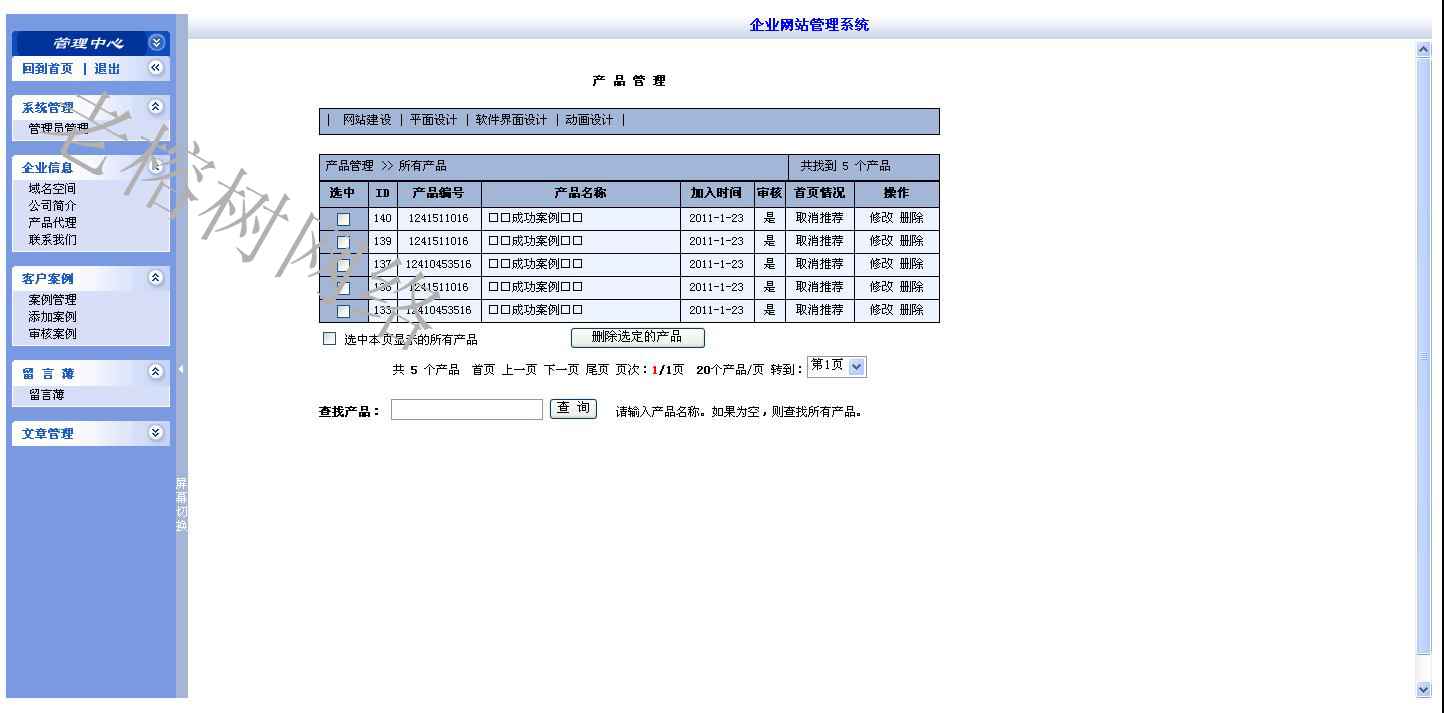This screenshot has width=1444, height=713.
Task: Open 案例管理 in the sidebar
Action: 52,300
